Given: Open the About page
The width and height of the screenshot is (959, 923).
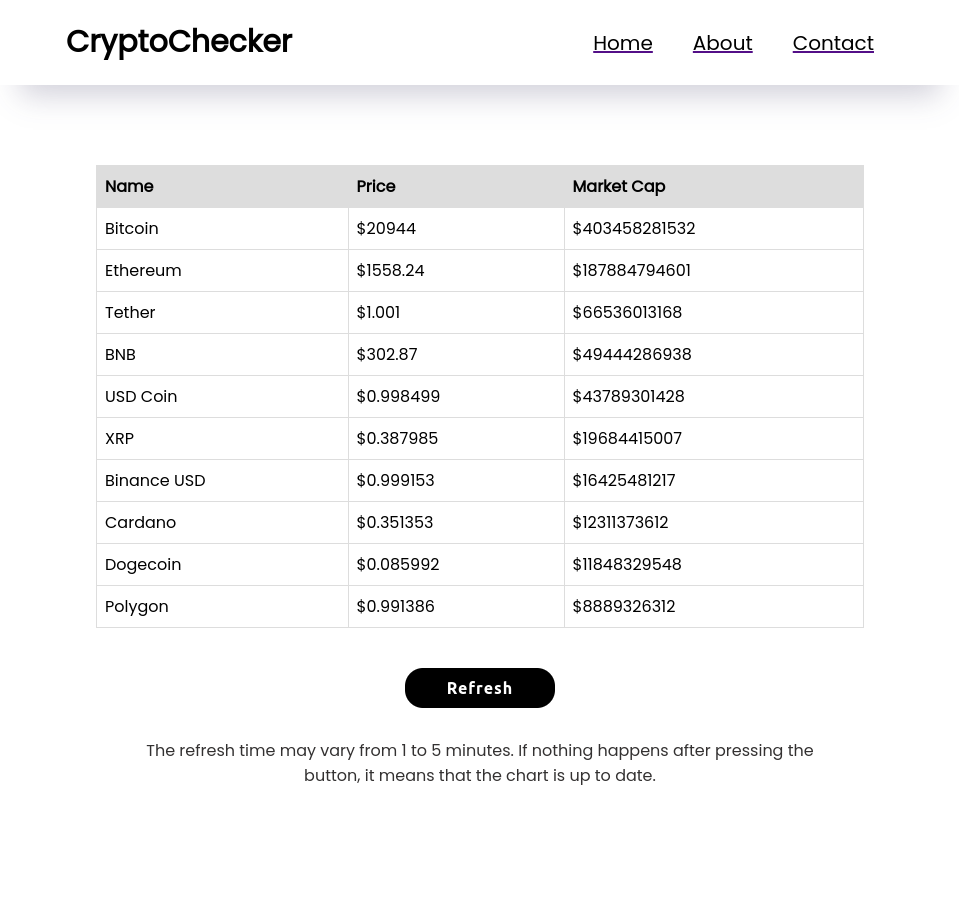Looking at the screenshot, I should (722, 43).
